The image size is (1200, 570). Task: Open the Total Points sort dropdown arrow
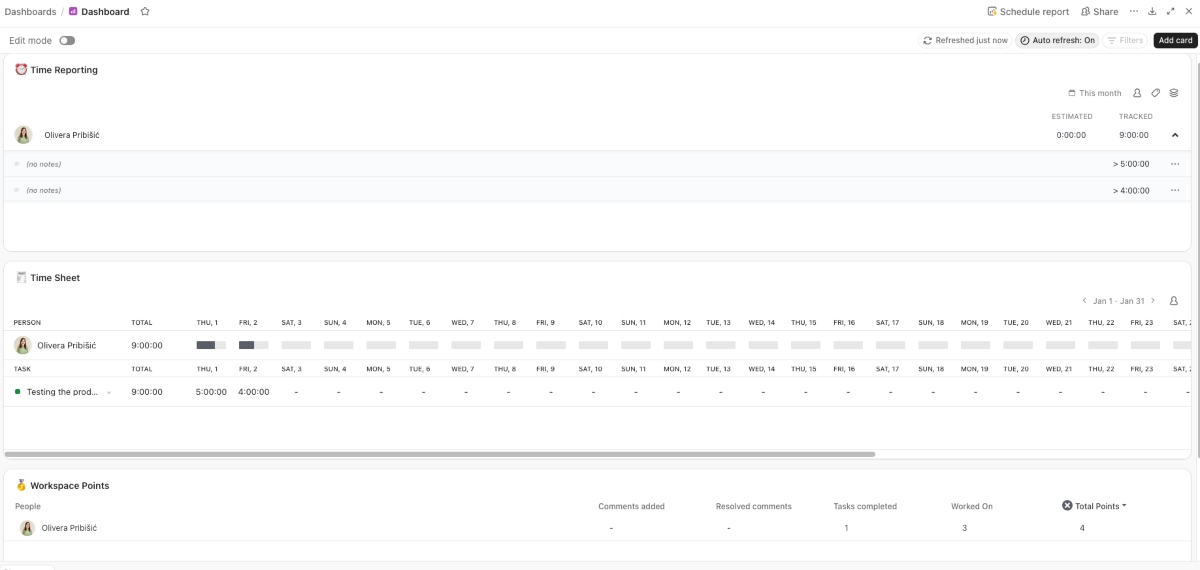1124,506
